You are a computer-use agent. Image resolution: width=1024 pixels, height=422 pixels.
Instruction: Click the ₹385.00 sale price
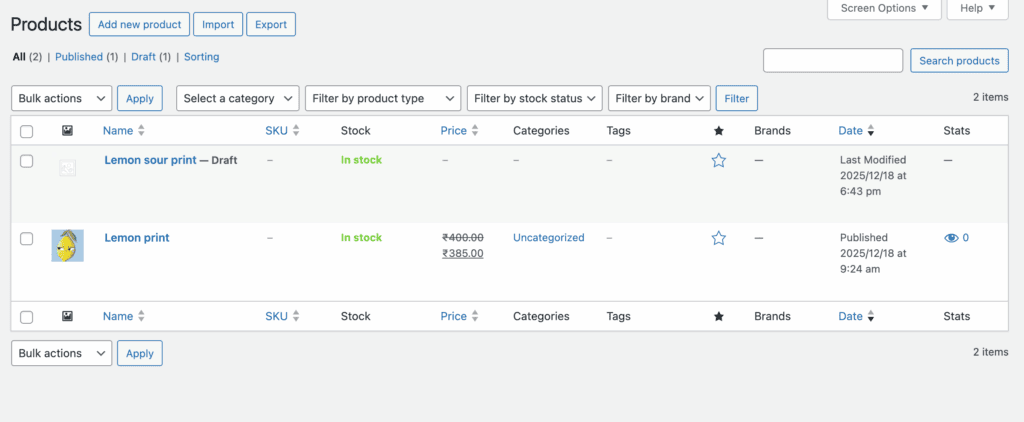[463, 253]
